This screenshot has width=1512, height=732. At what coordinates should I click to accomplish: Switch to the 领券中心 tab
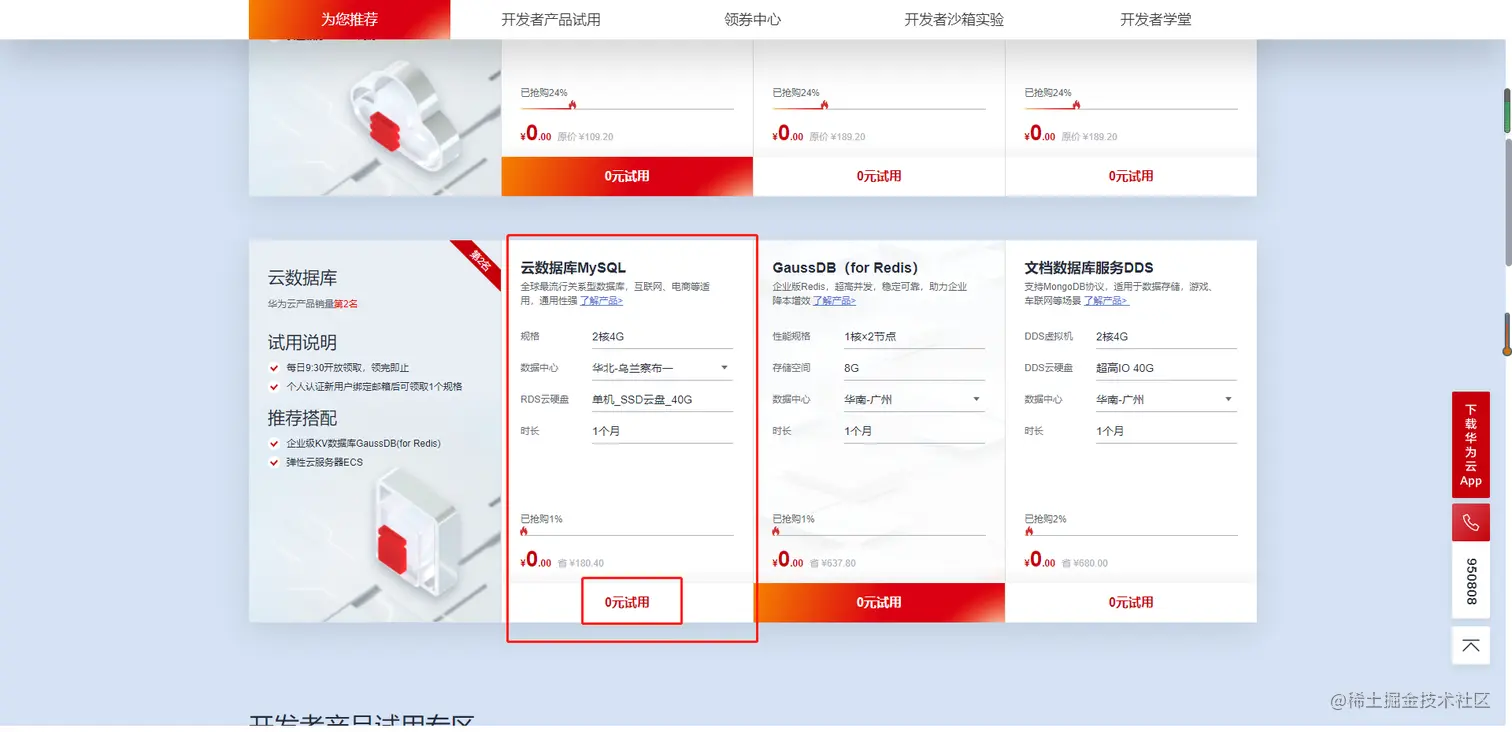[752, 19]
